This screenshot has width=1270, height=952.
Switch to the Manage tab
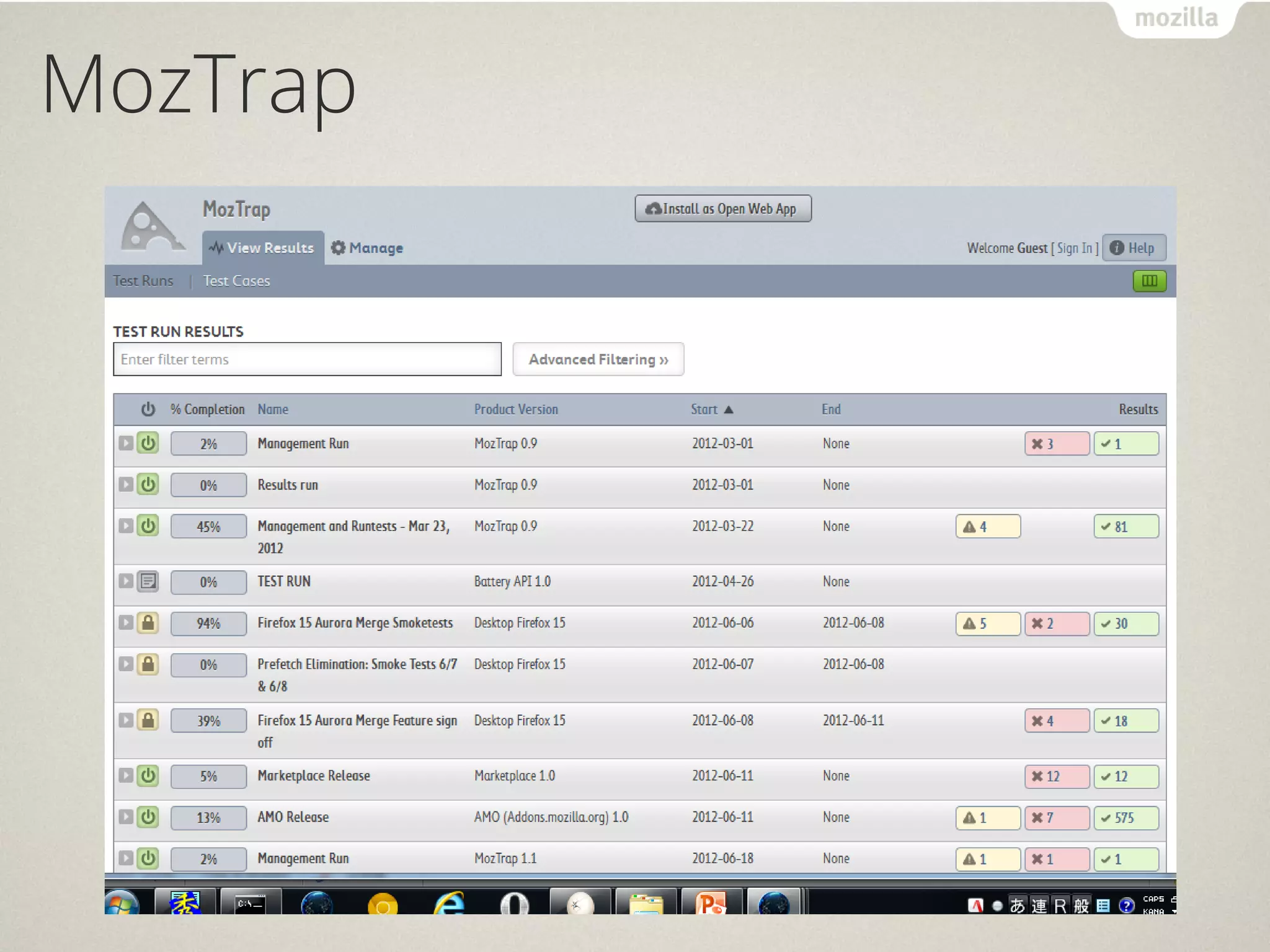pyautogui.click(x=367, y=248)
